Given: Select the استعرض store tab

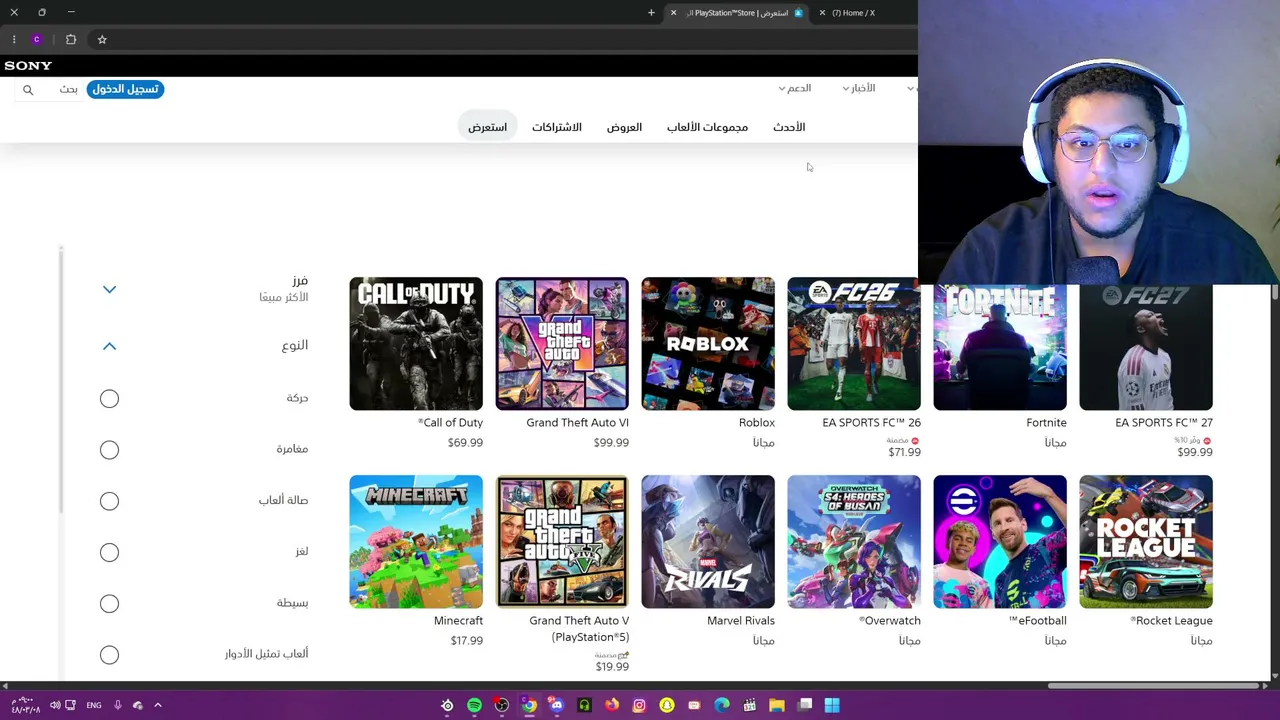Looking at the screenshot, I should (x=487, y=127).
